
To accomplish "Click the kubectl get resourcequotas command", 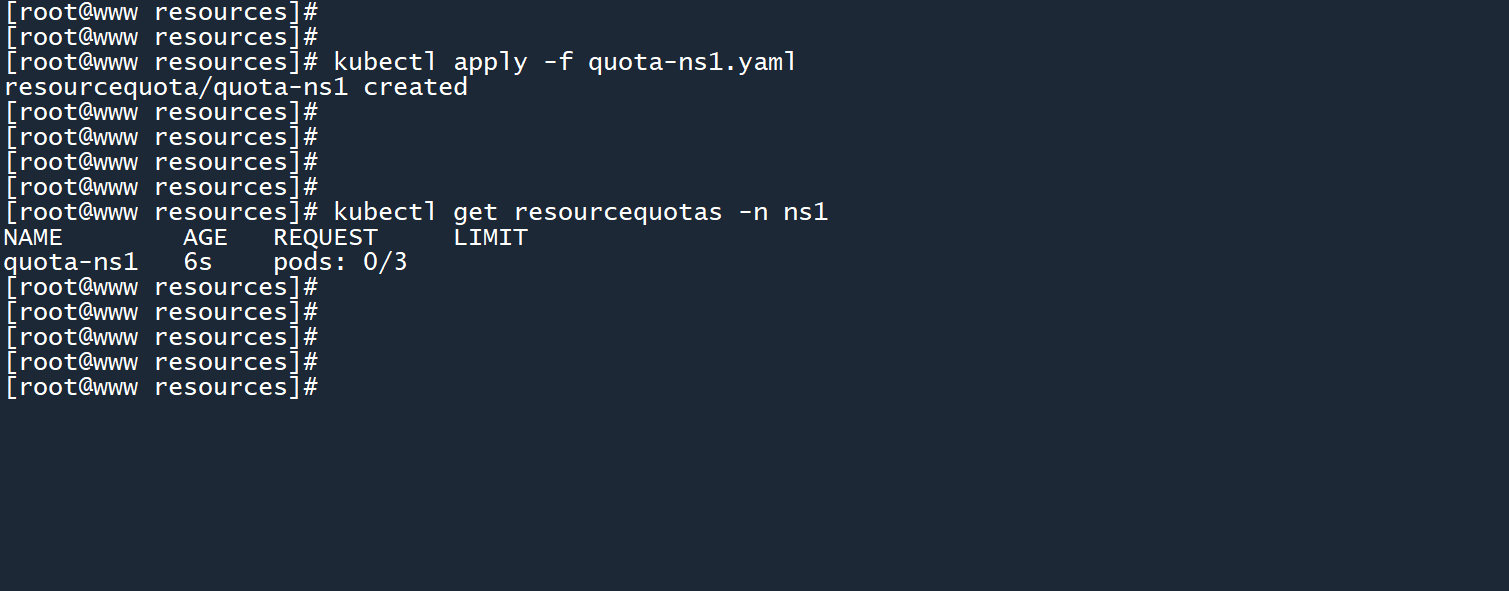I will pyautogui.click(x=580, y=212).
